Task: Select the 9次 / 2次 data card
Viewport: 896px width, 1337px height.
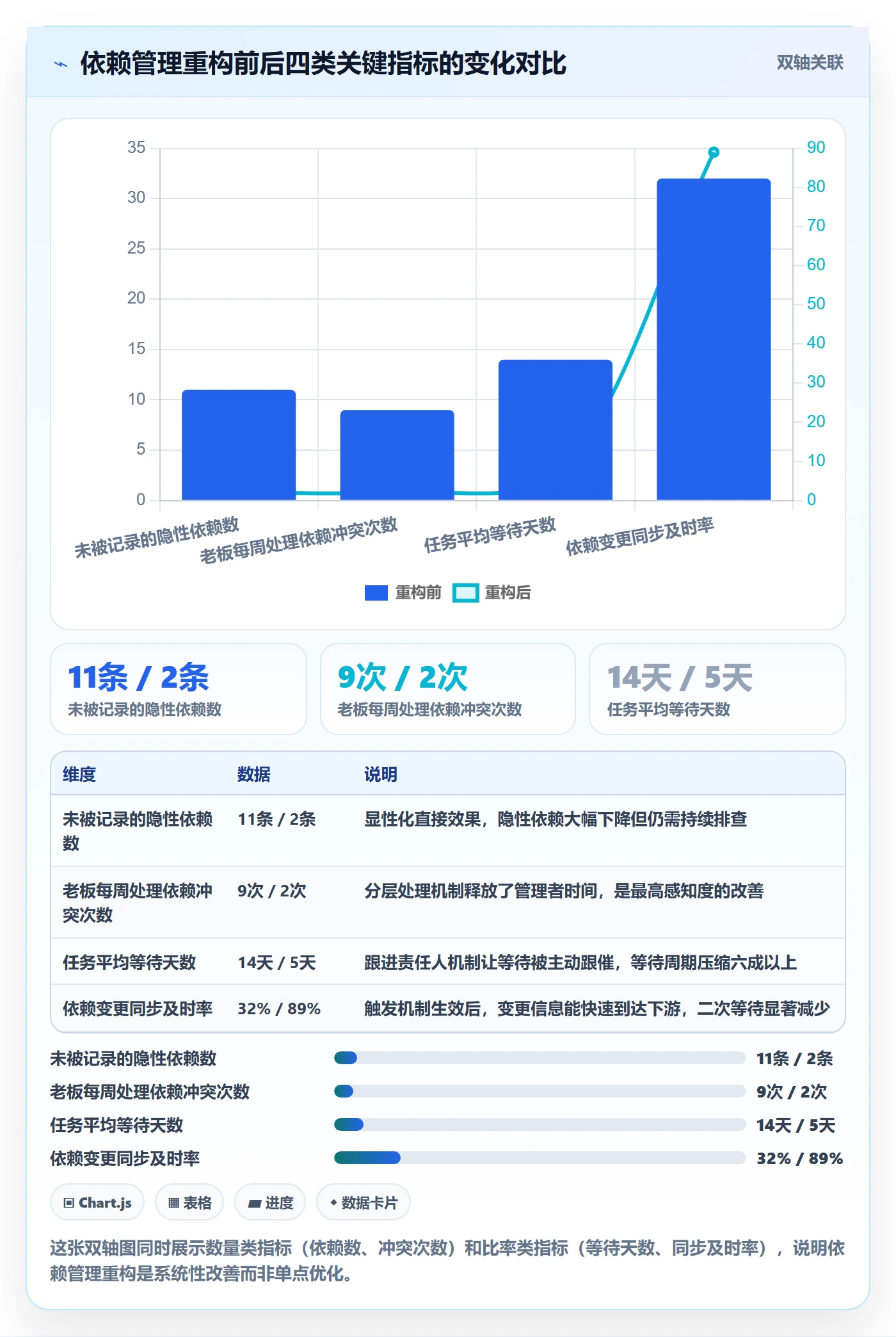Action: point(448,689)
